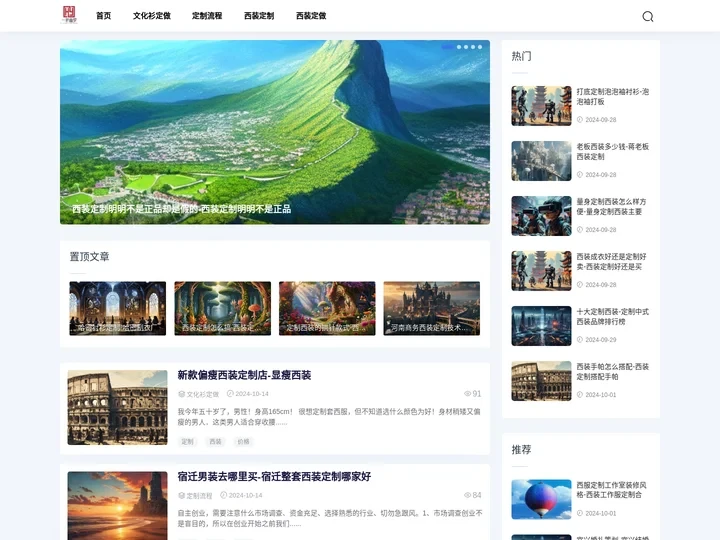
Task: Click the view count 91 text
Action: tap(477, 394)
